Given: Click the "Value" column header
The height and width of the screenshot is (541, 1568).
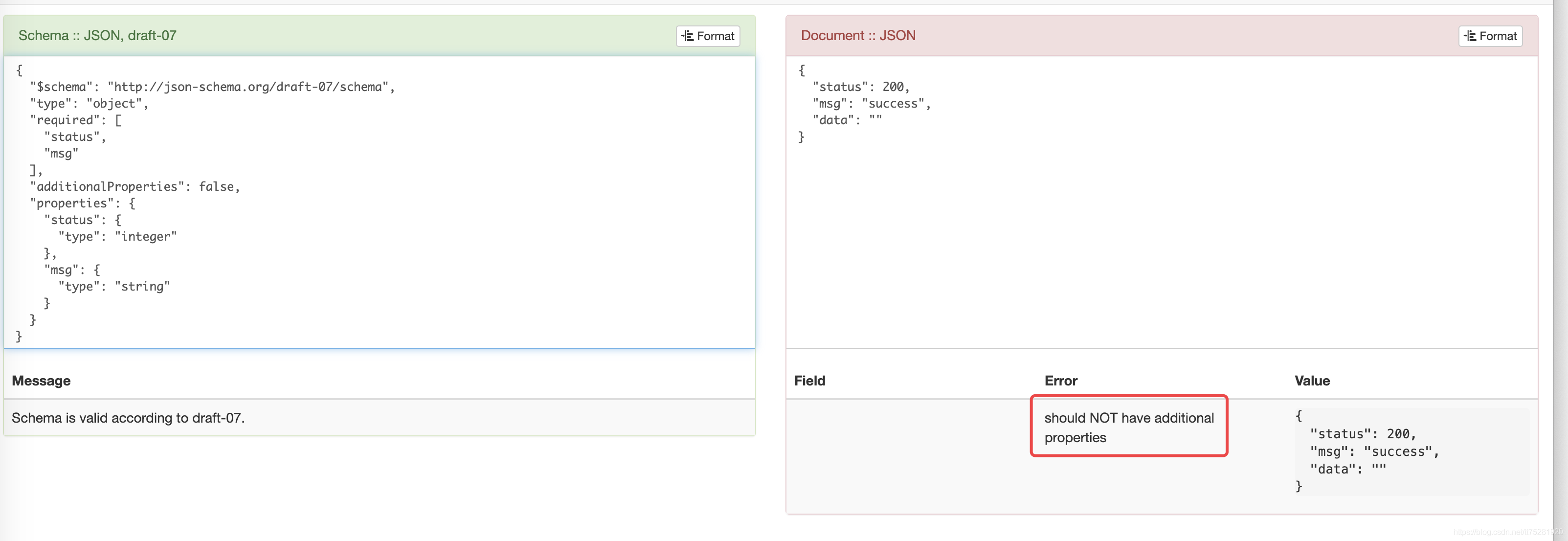Looking at the screenshot, I should pos(1312,381).
